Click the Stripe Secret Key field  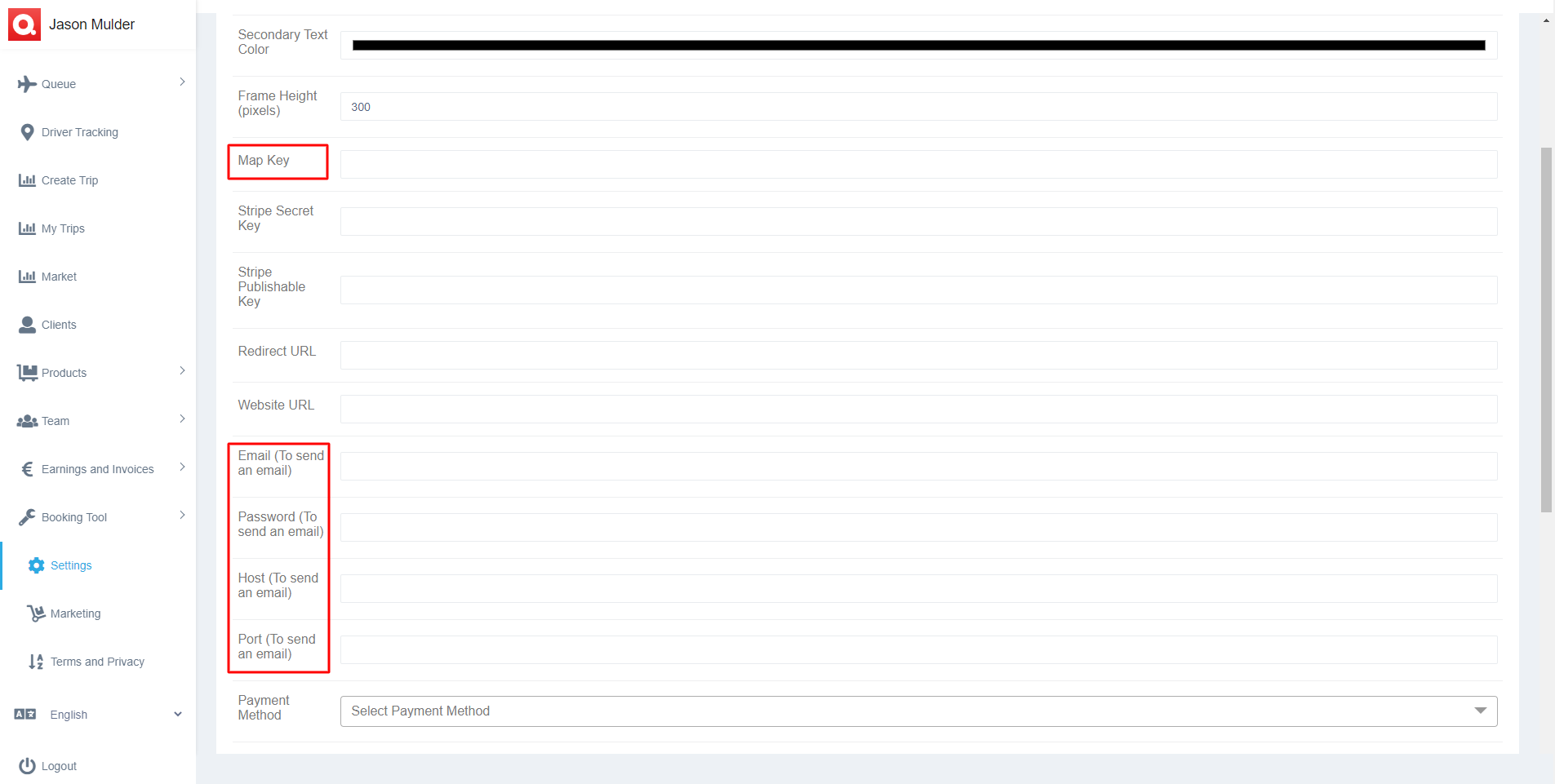click(x=918, y=221)
